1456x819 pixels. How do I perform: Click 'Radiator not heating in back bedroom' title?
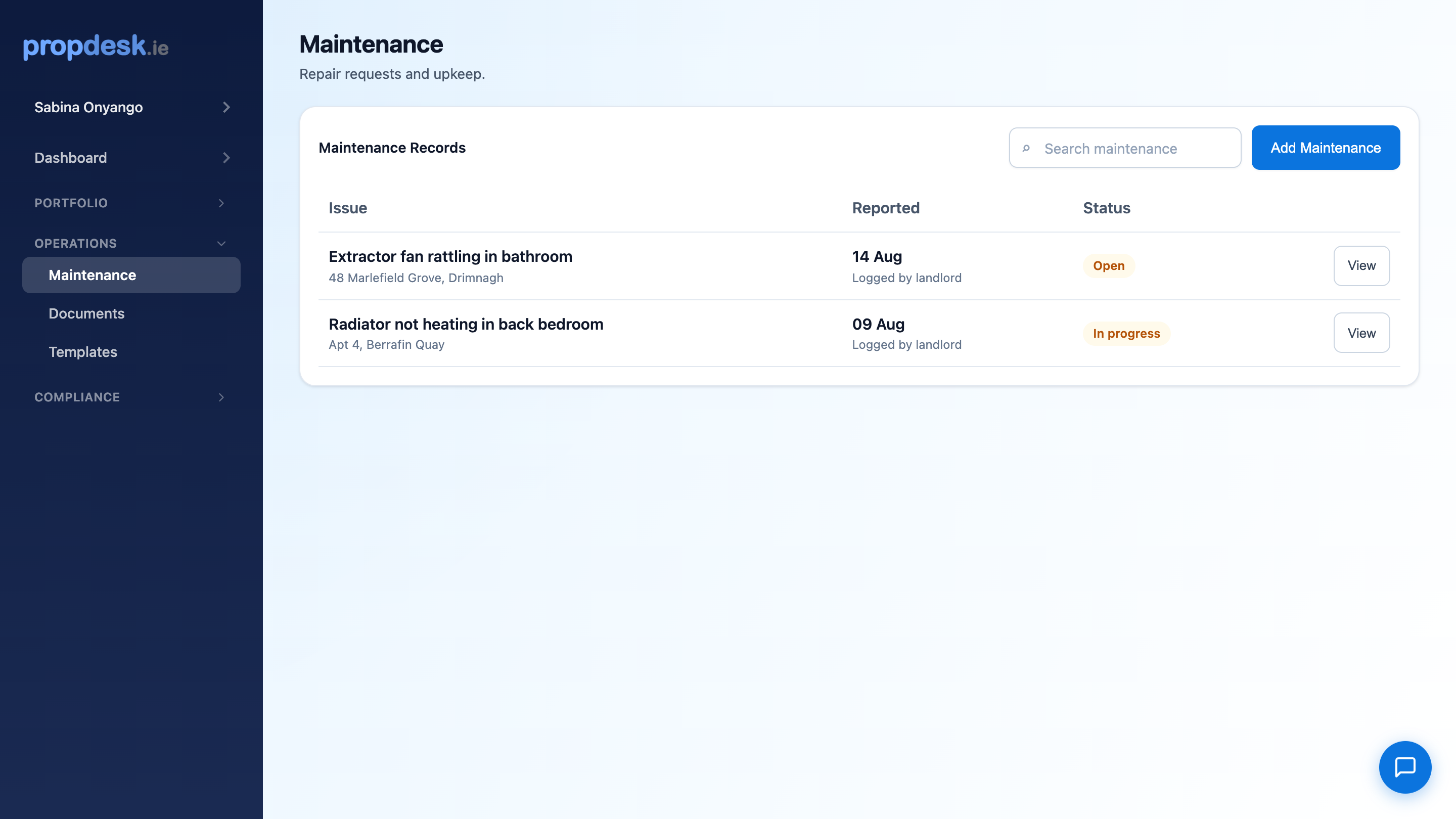[466, 324]
